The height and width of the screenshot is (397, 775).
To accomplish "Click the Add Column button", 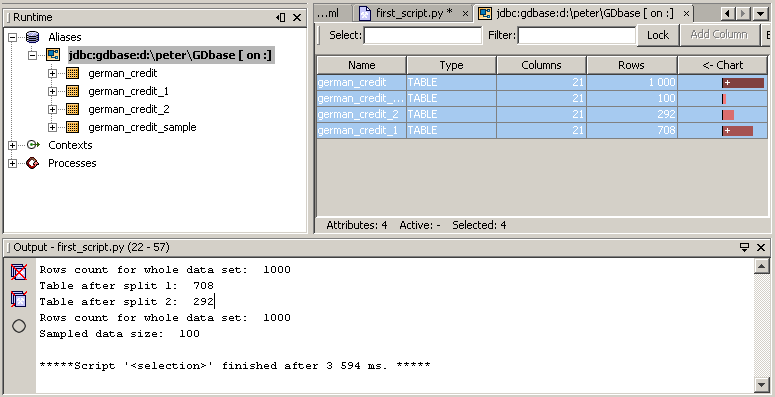I will coord(719,35).
